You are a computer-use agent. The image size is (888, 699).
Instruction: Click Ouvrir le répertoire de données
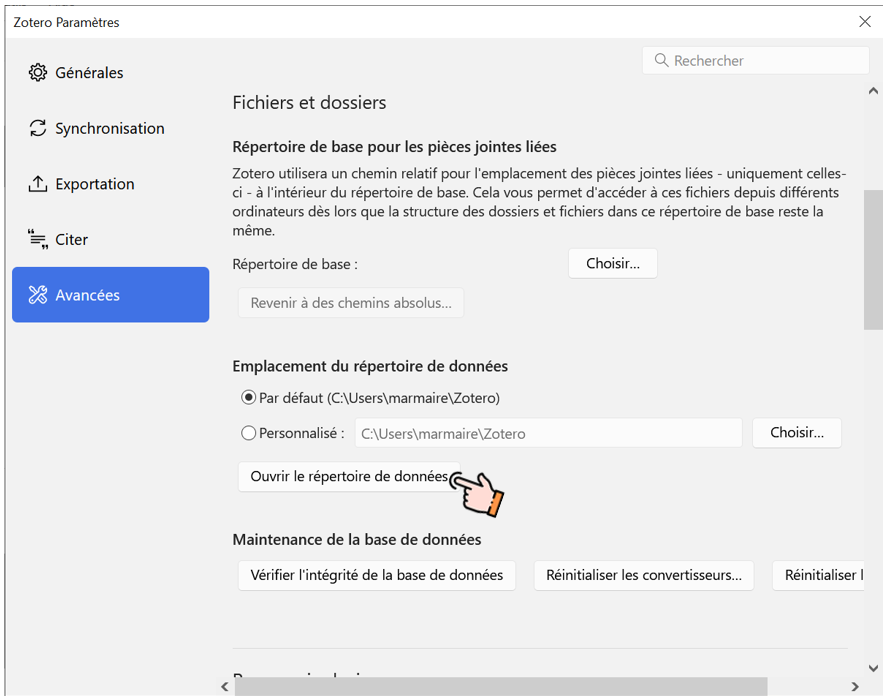[x=349, y=476]
